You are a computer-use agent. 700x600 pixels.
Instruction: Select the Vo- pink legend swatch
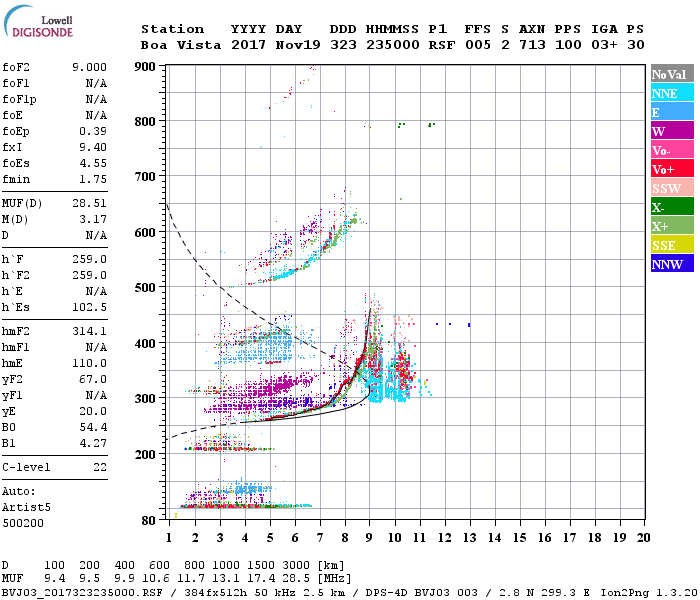coord(672,150)
